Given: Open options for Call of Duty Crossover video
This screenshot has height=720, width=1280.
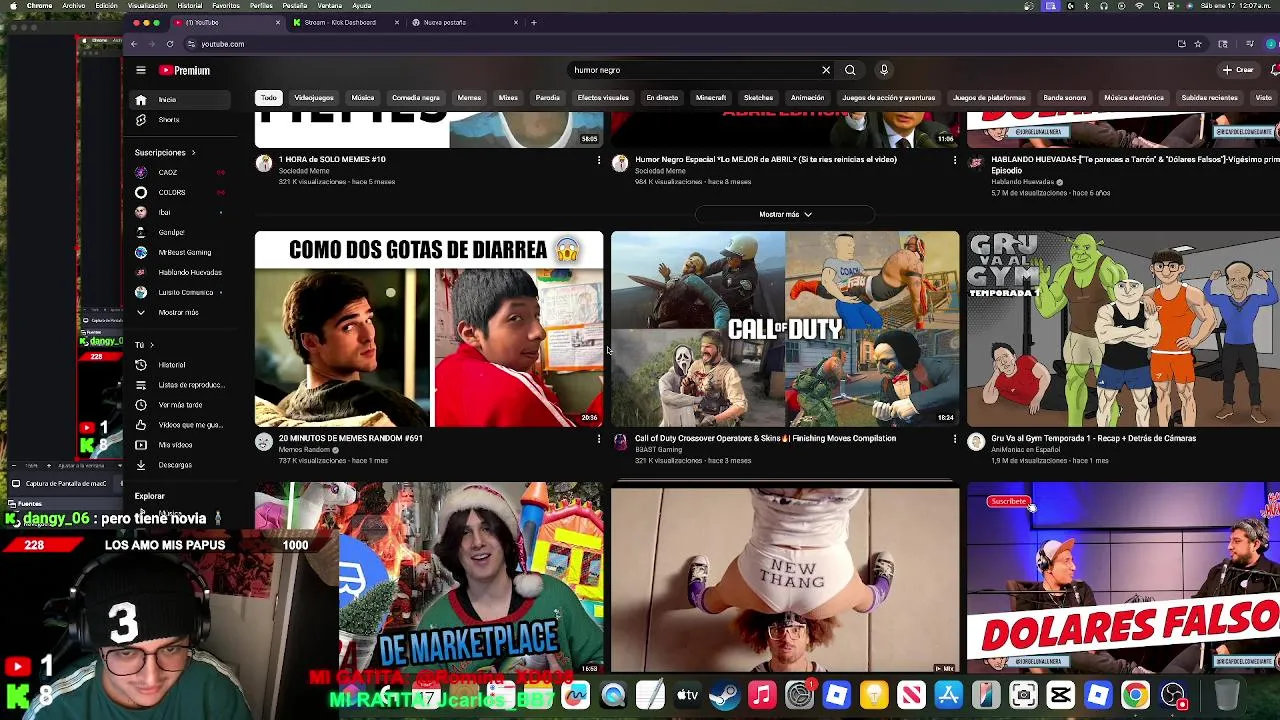Looking at the screenshot, I should tap(954, 439).
